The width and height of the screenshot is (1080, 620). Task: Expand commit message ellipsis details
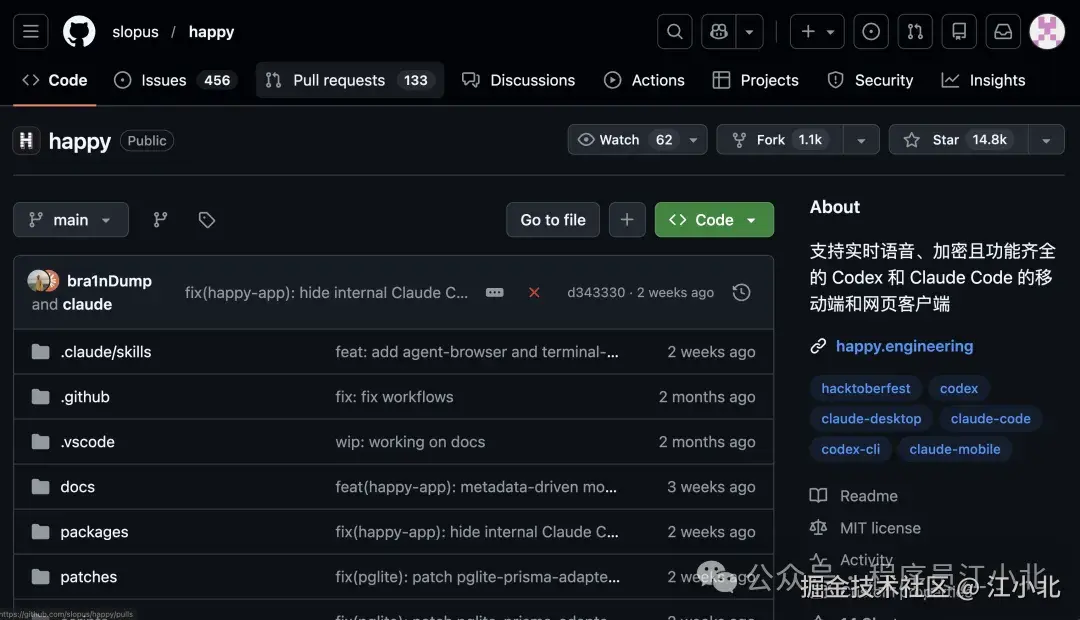(x=495, y=293)
